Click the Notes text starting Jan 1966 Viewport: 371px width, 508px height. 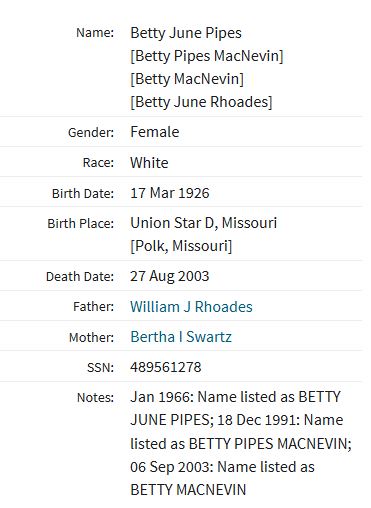[241, 443]
